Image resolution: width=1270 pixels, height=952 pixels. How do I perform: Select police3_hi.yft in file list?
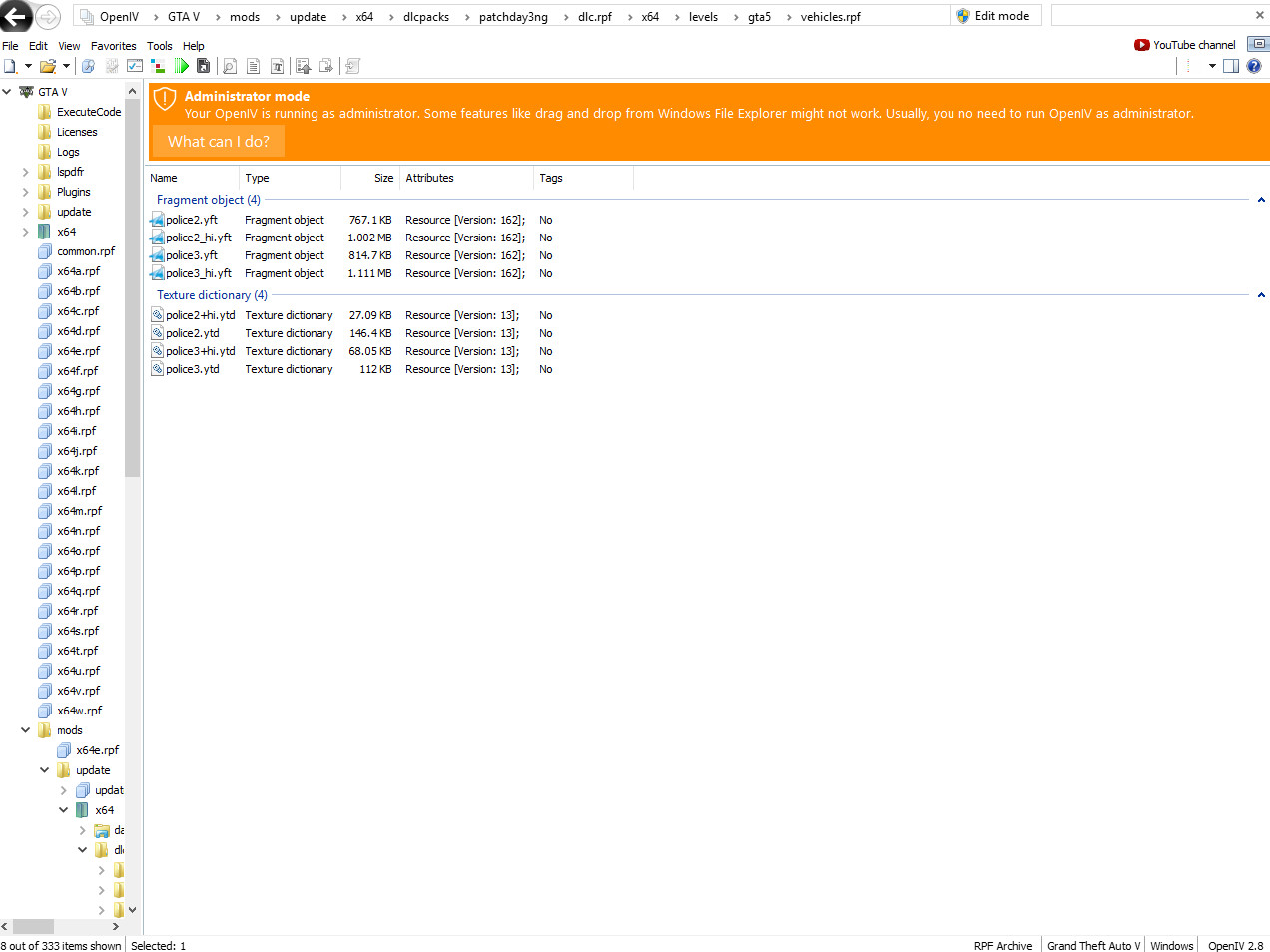coord(199,273)
